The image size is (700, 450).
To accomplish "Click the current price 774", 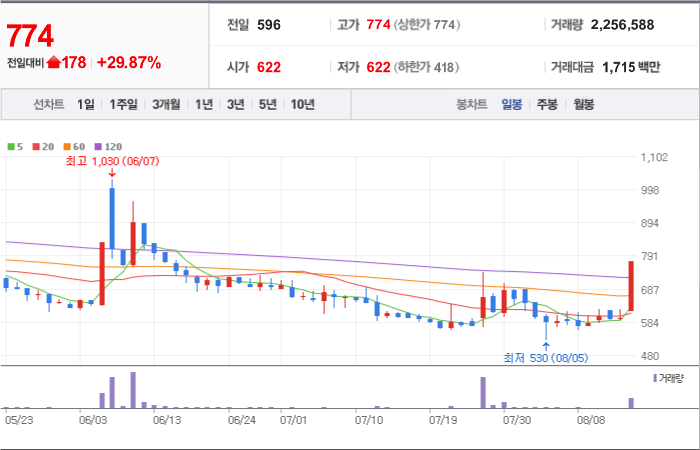I will [30, 36].
